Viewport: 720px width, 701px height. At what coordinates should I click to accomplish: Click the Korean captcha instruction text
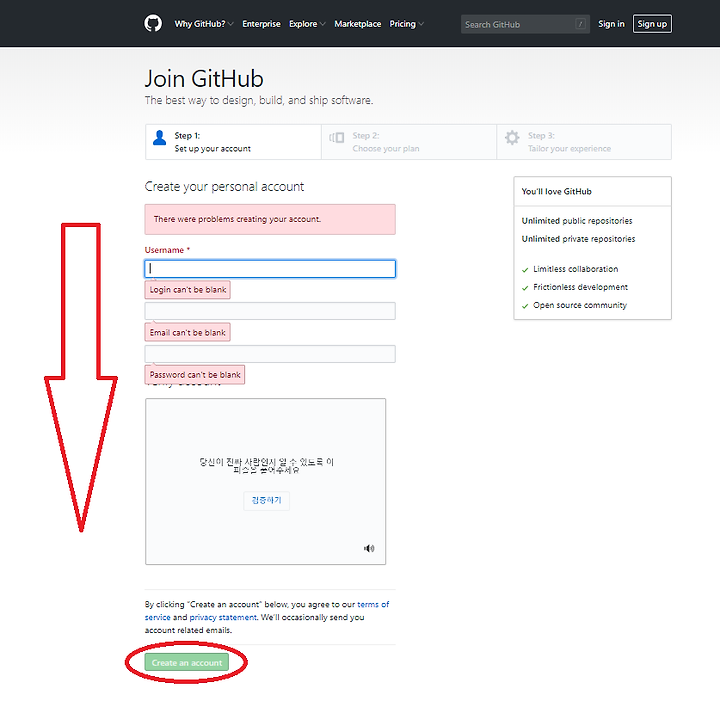[x=266, y=465]
